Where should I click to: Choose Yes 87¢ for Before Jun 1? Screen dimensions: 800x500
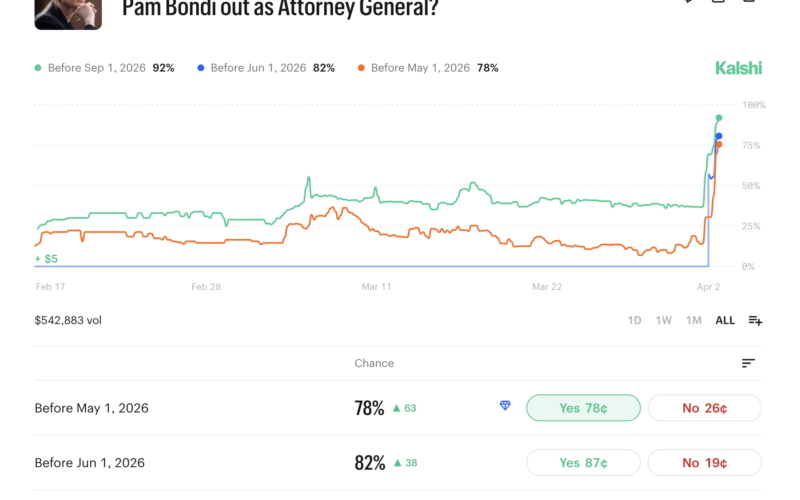tap(584, 463)
